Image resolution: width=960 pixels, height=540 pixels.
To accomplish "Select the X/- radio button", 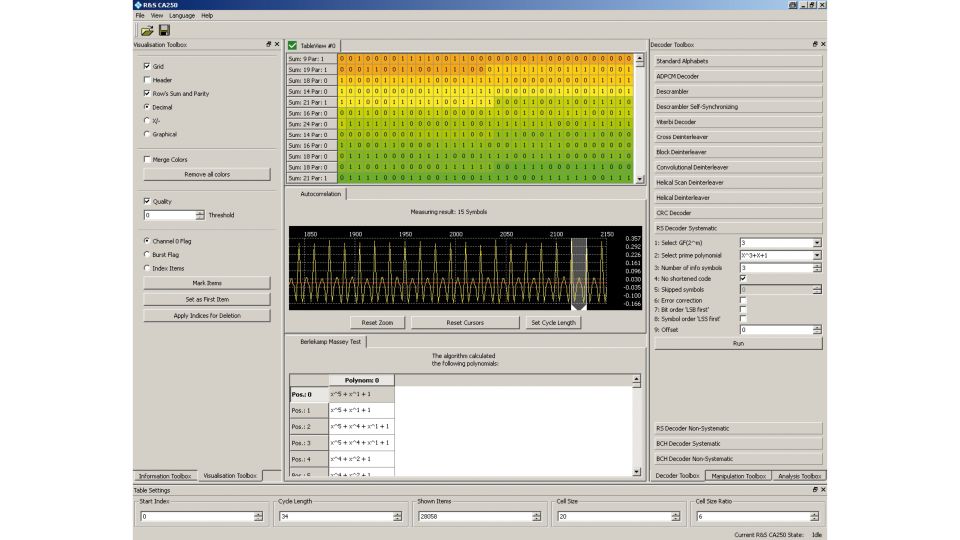I will (x=147, y=120).
